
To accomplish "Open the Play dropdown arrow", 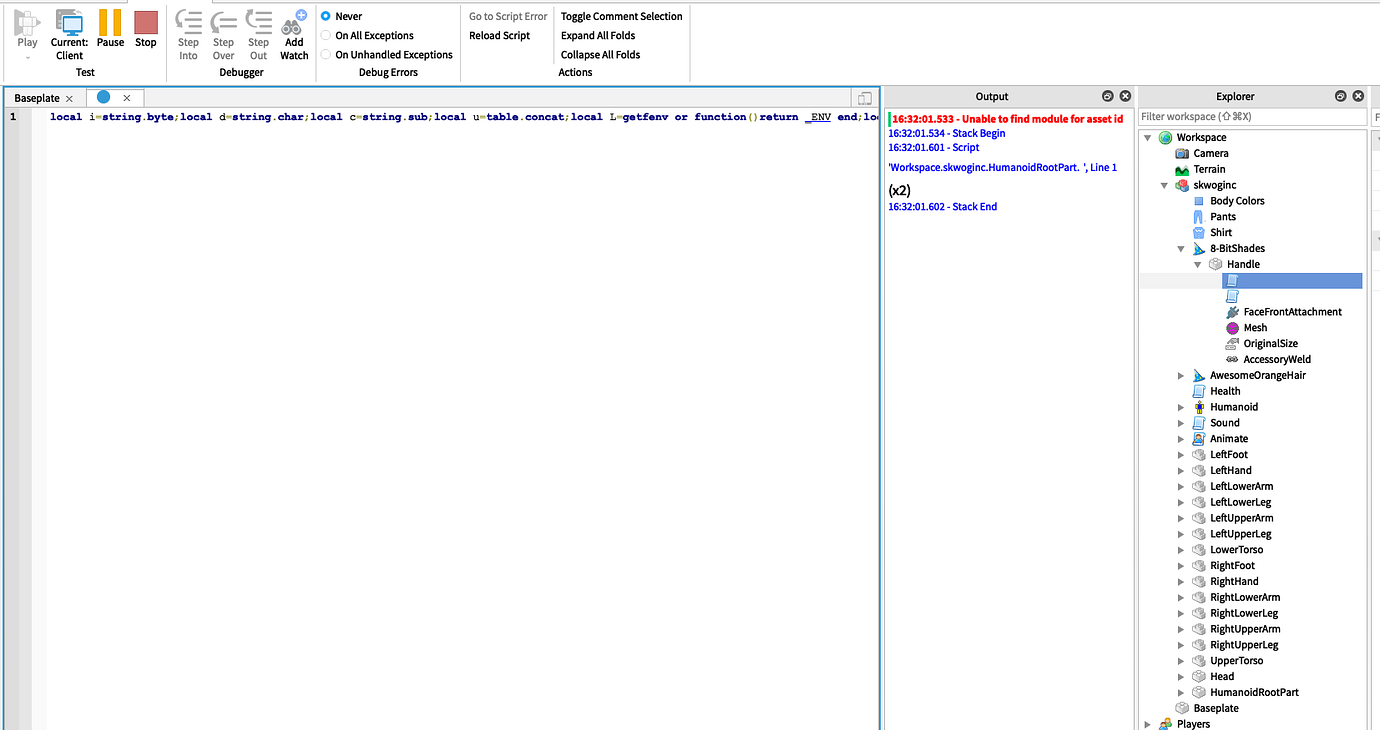I will [28, 57].
